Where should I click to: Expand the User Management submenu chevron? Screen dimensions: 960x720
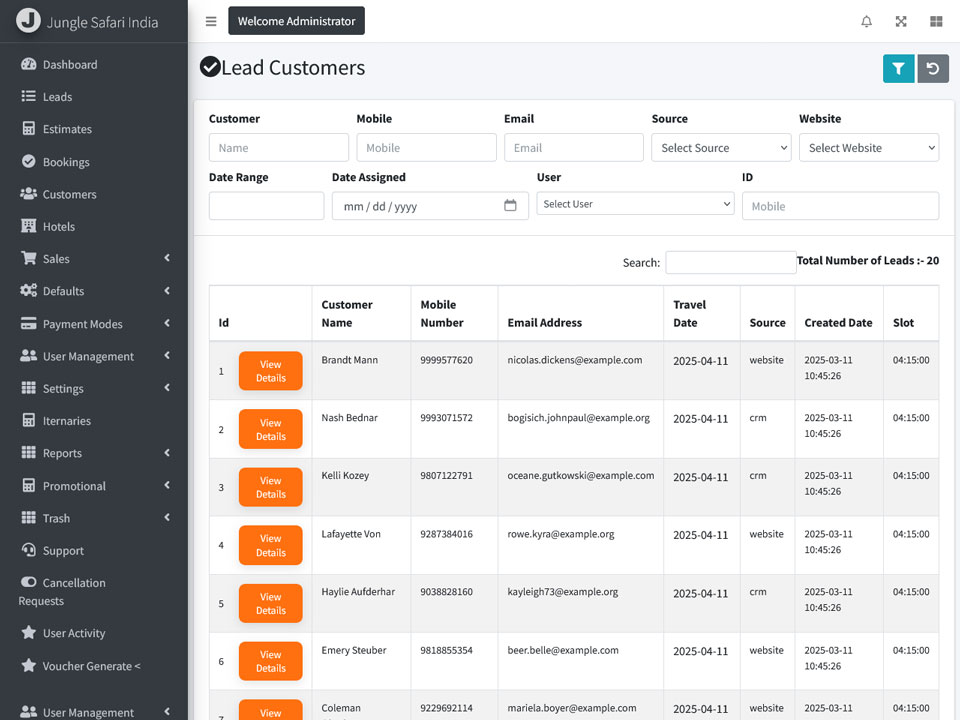click(167, 356)
